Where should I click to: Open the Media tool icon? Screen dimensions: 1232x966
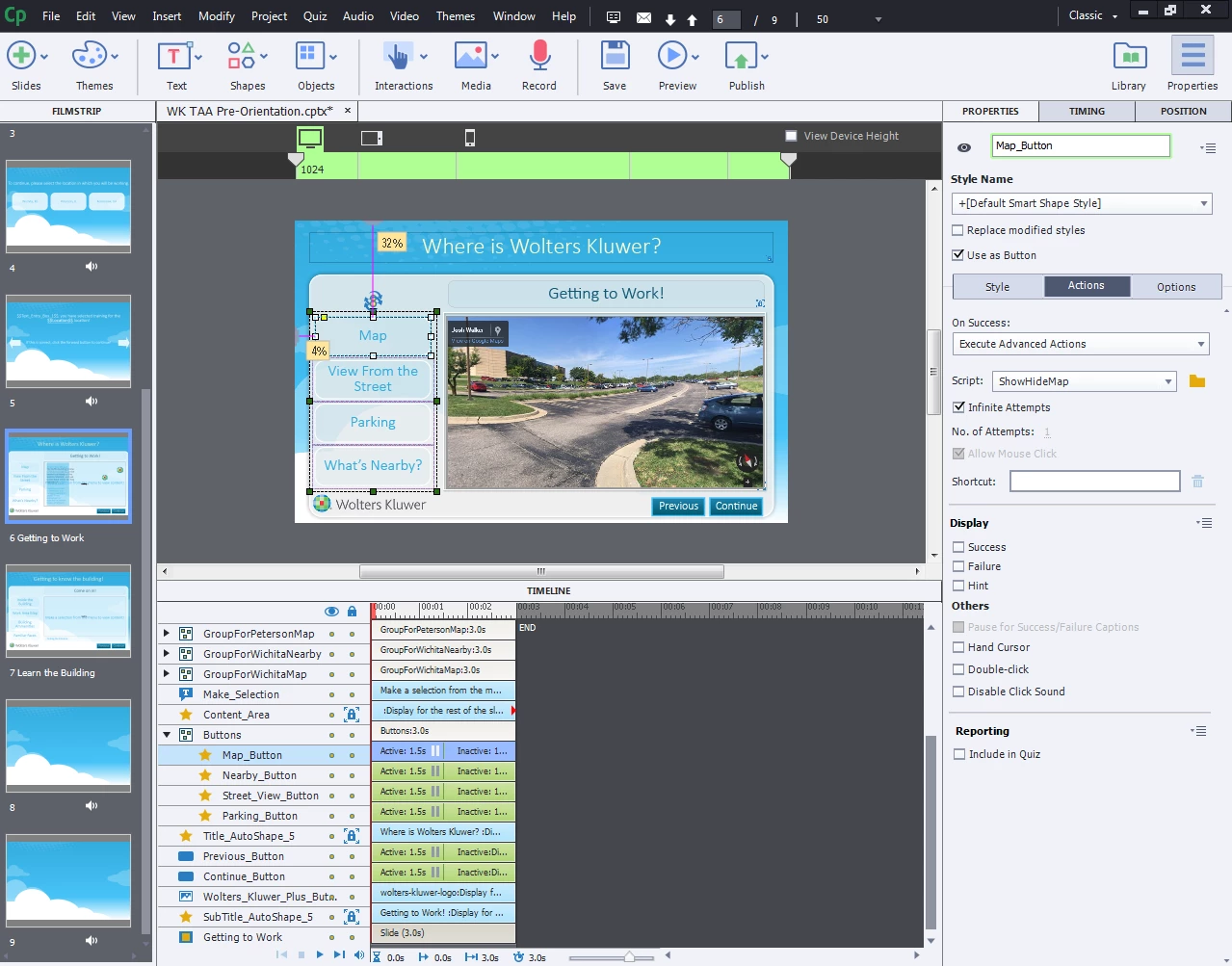tap(470, 56)
